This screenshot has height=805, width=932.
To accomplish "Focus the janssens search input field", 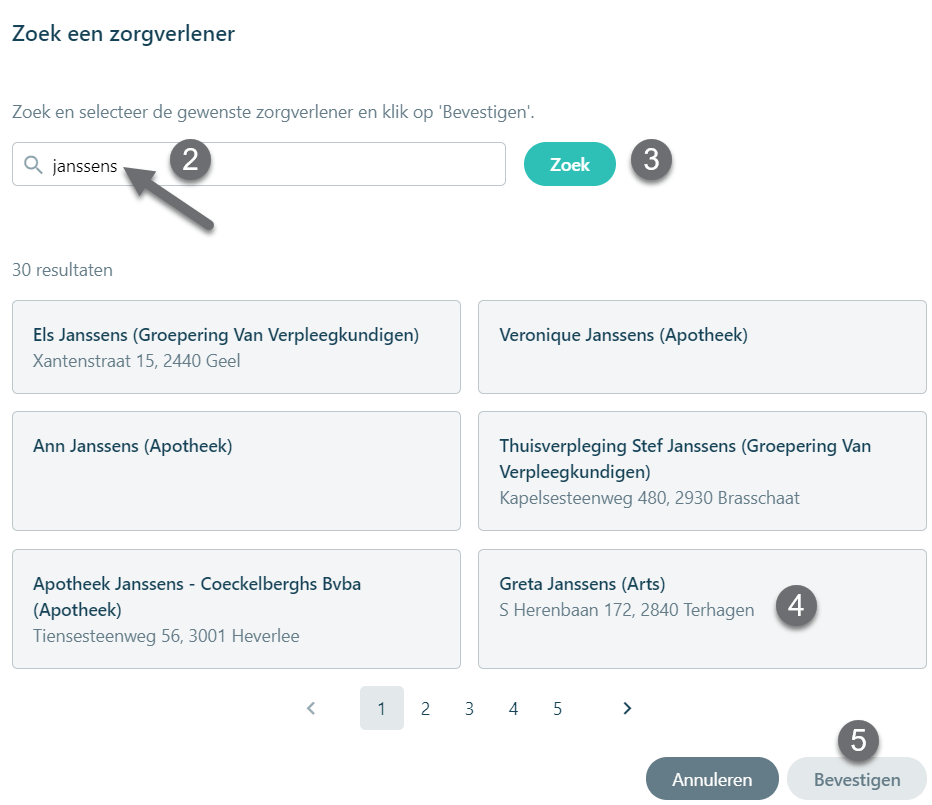I will (x=259, y=164).
